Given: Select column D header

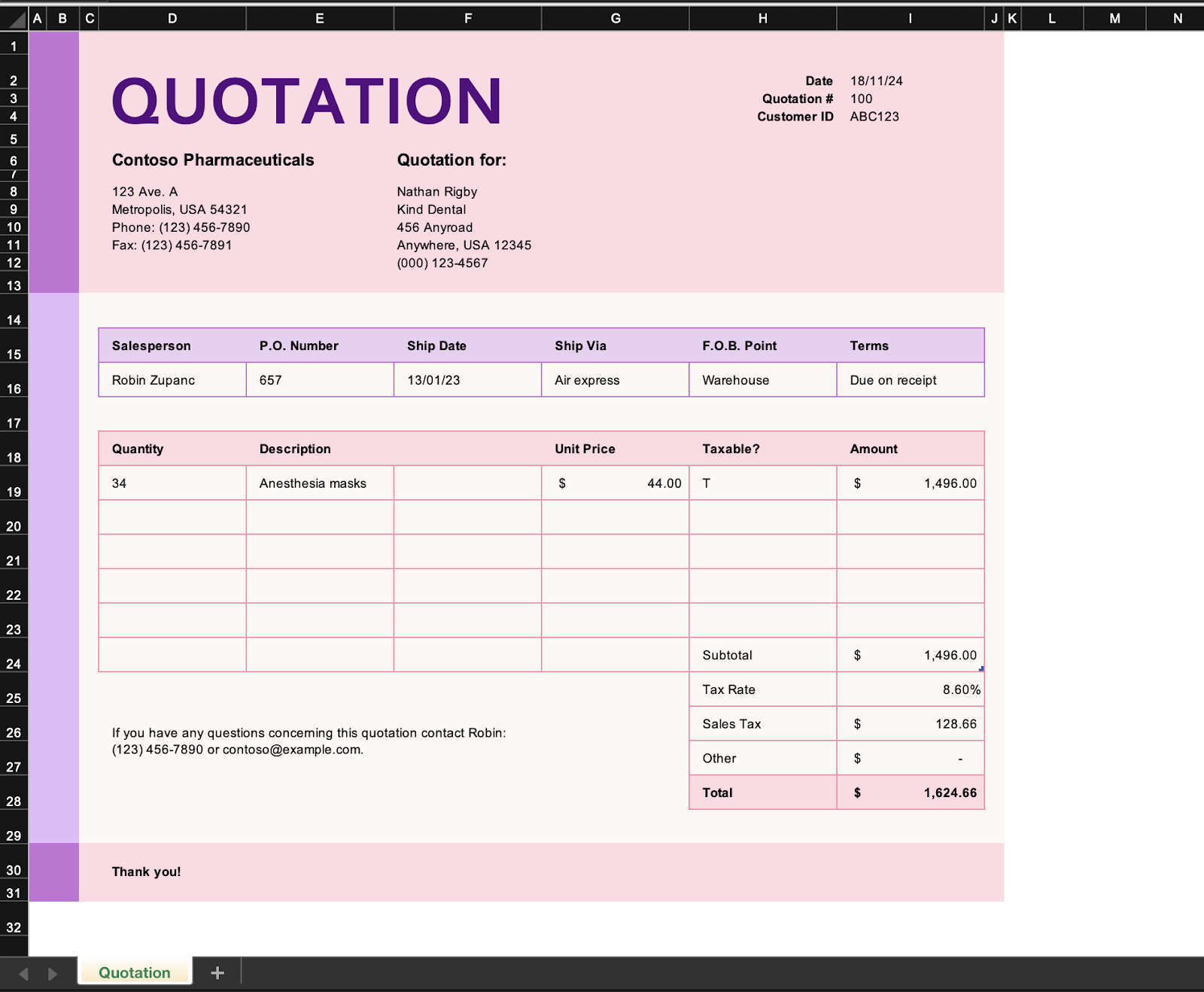Looking at the screenshot, I should pyautogui.click(x=172, y=19).
